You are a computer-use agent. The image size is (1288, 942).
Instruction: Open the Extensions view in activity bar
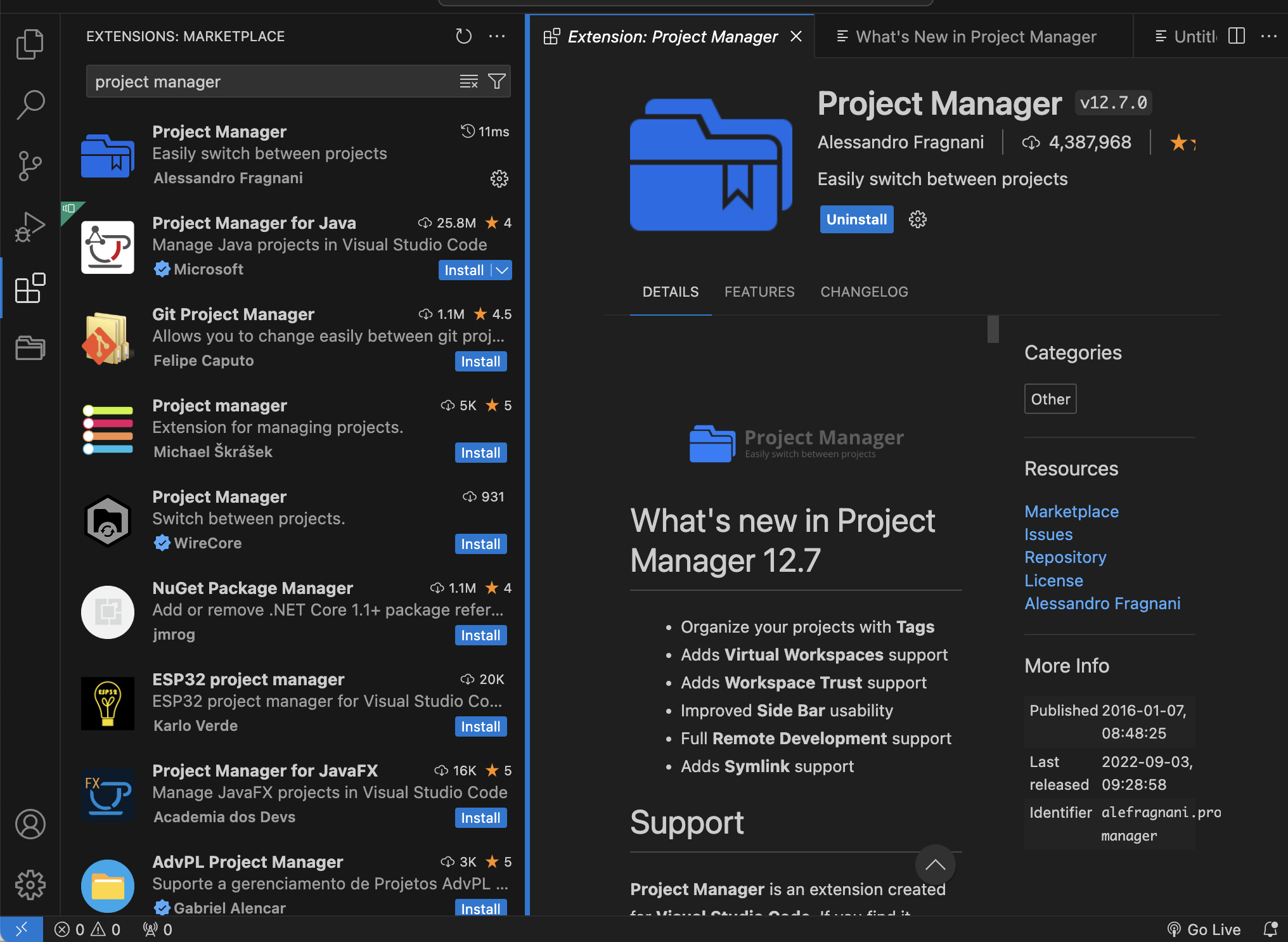tap(30, 288)
